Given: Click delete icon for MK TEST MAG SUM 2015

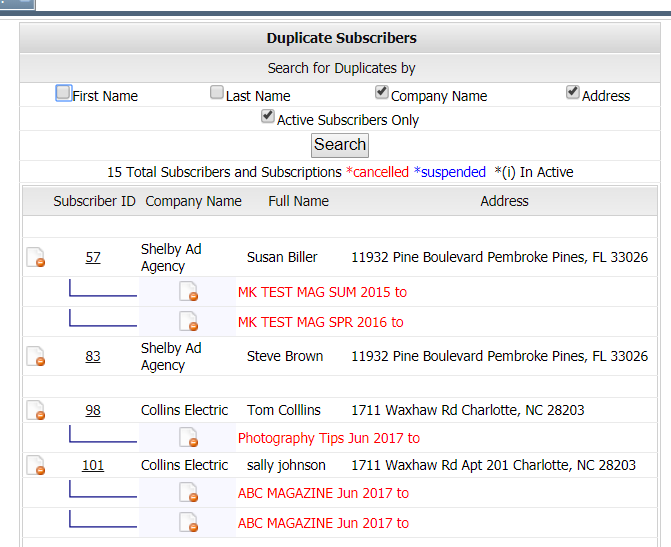Looking at the screenshot, I should [189, 291].
